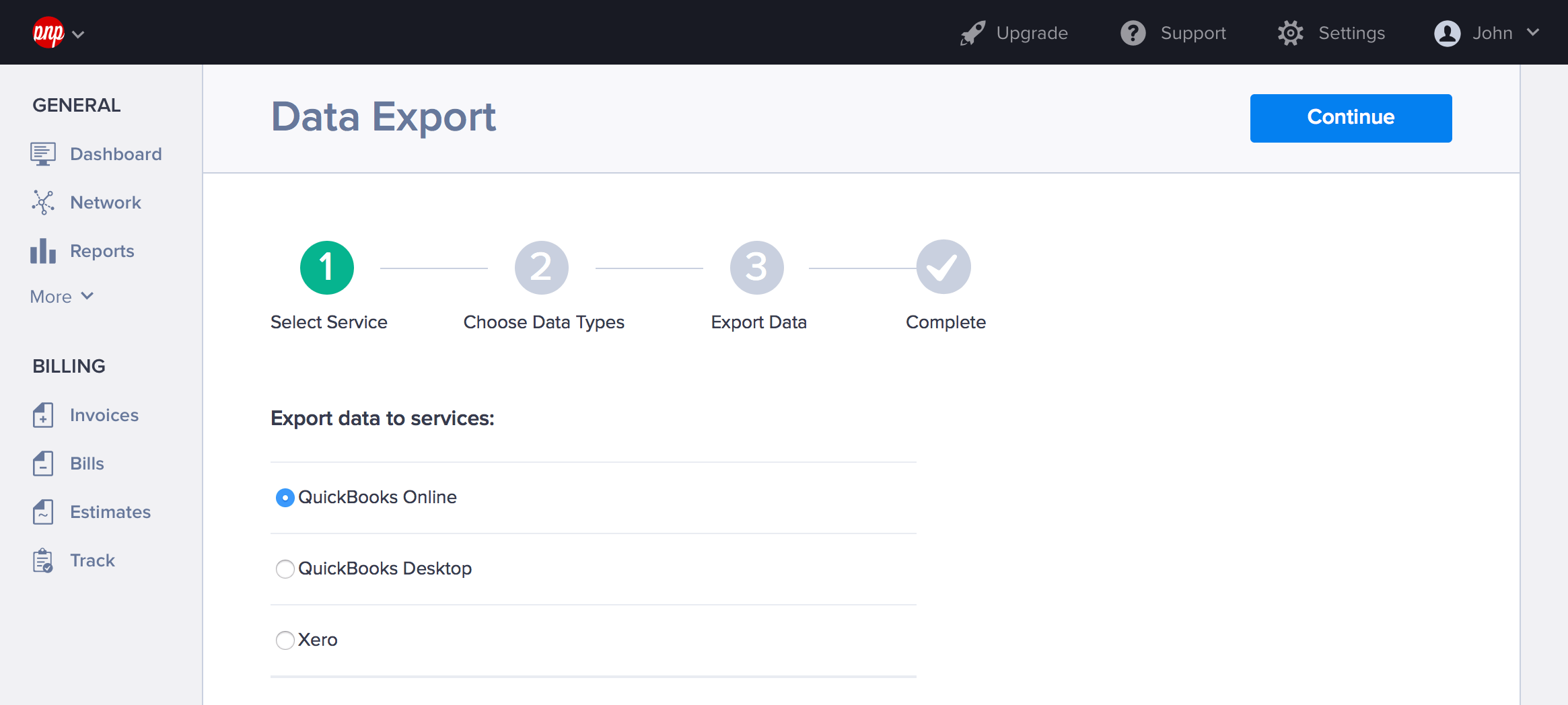Select the Estimates sidebar icon
Viewport: 1568px width, 705px height.
[43, 511]
